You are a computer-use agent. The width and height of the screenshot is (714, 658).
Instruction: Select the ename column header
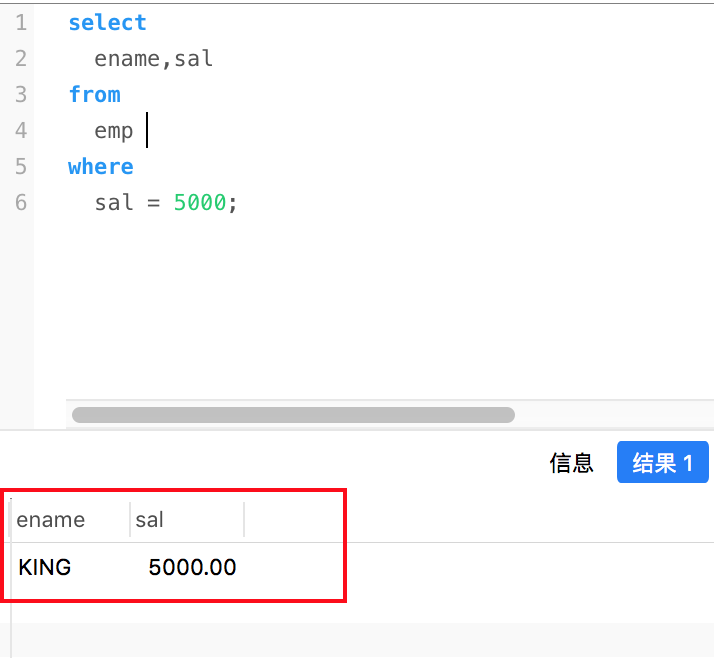71,520
